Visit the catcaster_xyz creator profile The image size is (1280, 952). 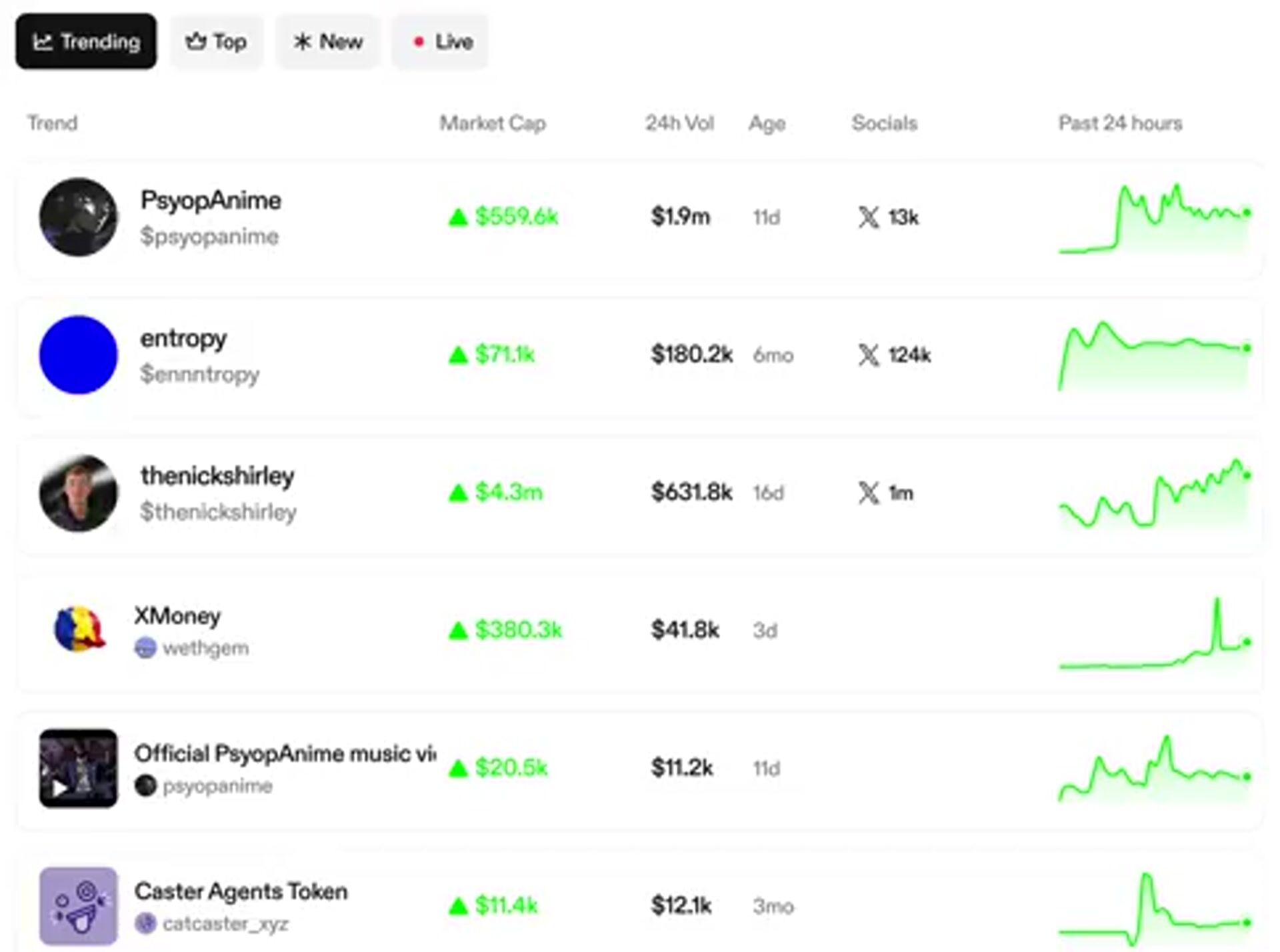(225, 923)
